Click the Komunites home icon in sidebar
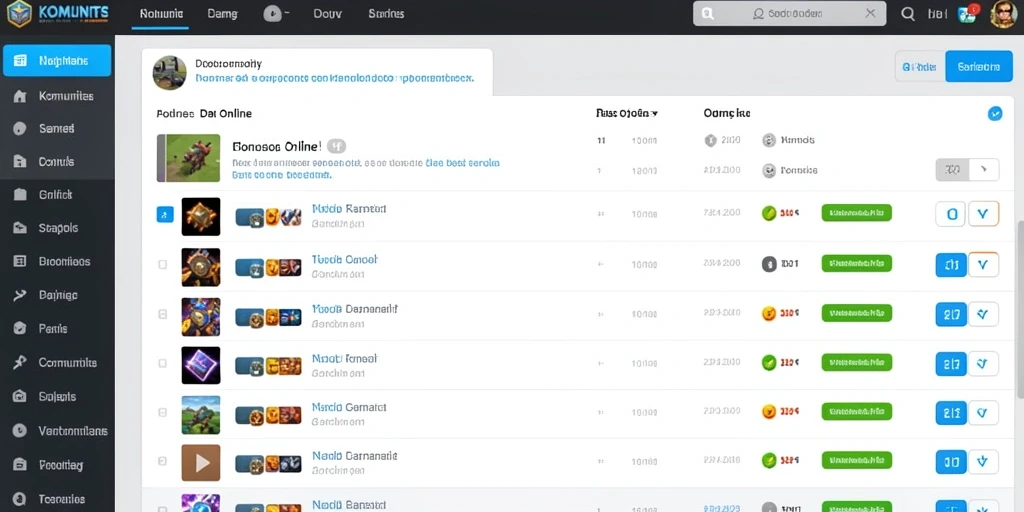1024x512 pixels. pyautogui.click(x=20, y=96)
